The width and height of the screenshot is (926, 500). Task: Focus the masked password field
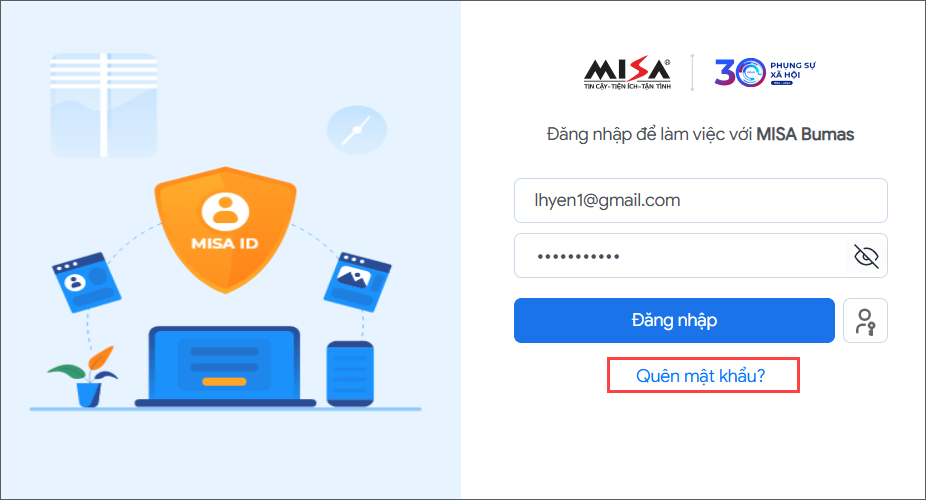(x=680, y=256)
